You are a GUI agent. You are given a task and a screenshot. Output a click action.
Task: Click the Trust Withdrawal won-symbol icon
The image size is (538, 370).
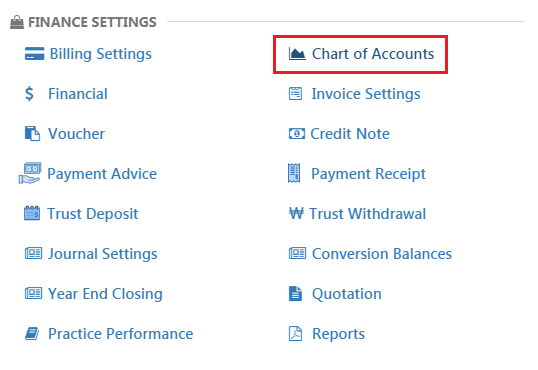click(296, 213)
